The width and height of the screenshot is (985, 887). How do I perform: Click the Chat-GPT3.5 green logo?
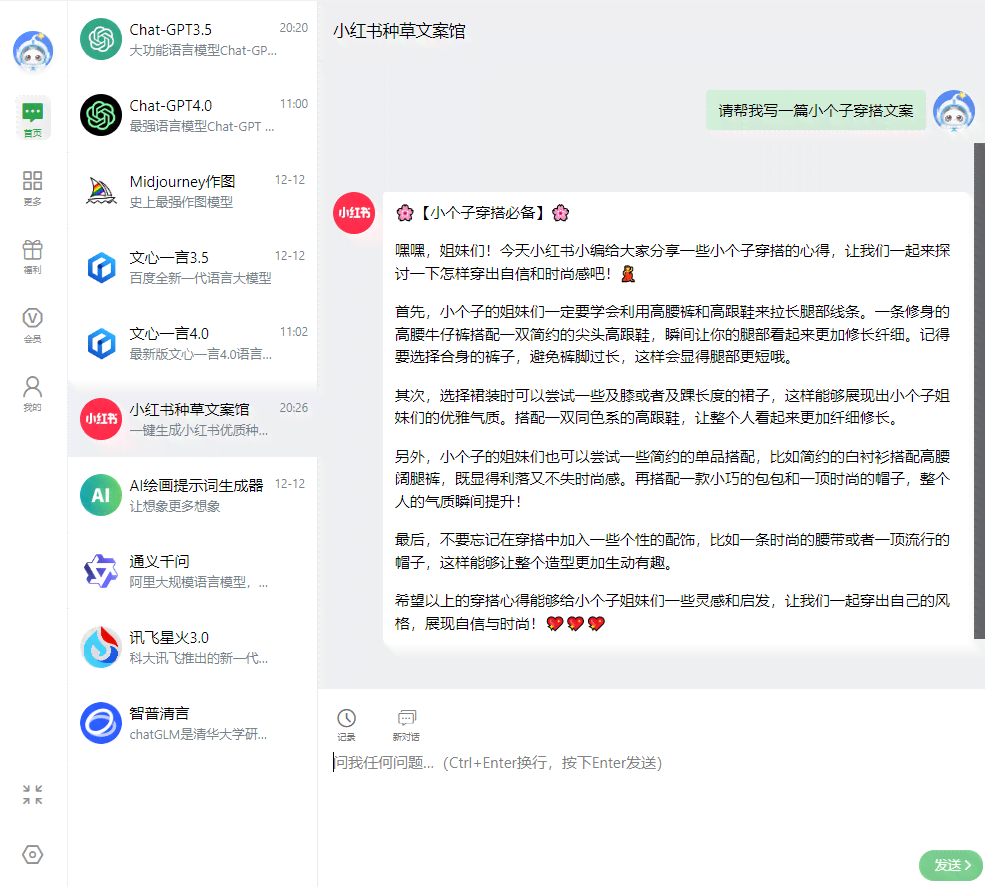tap(101, 39)
